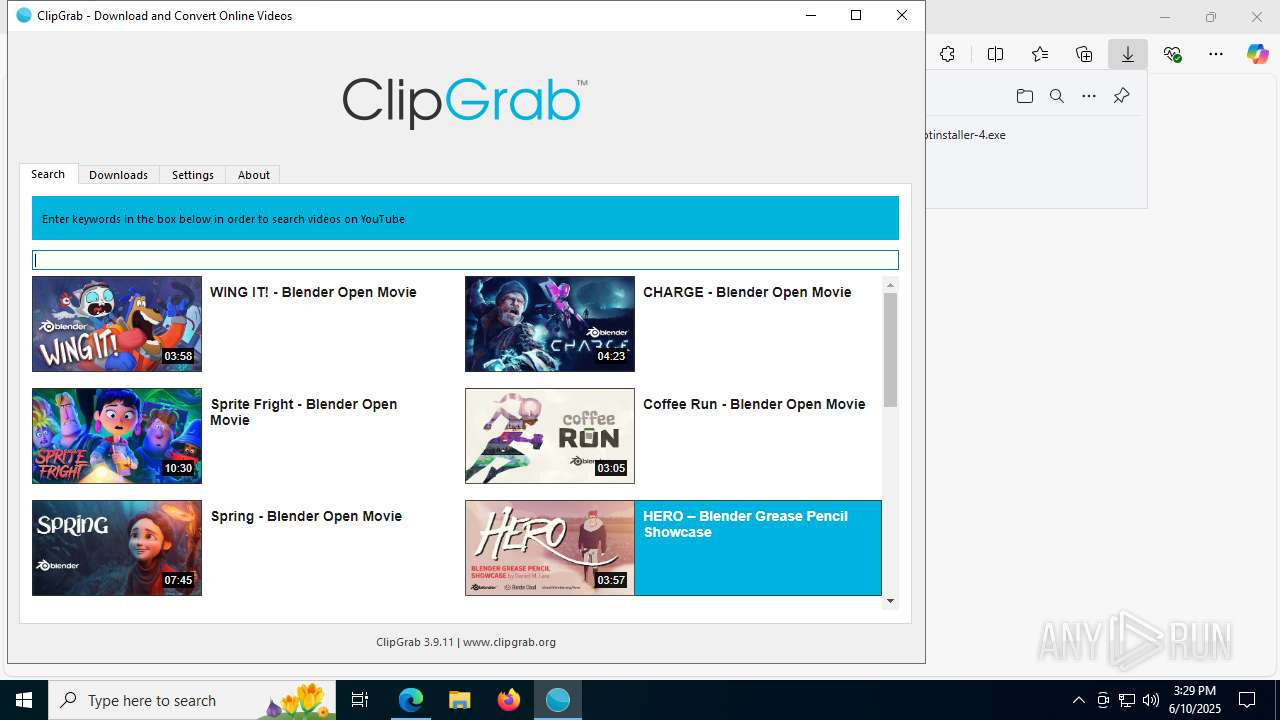1280x720 pixels.
Task: Open the notification center icon
Action: point(1247,700)
